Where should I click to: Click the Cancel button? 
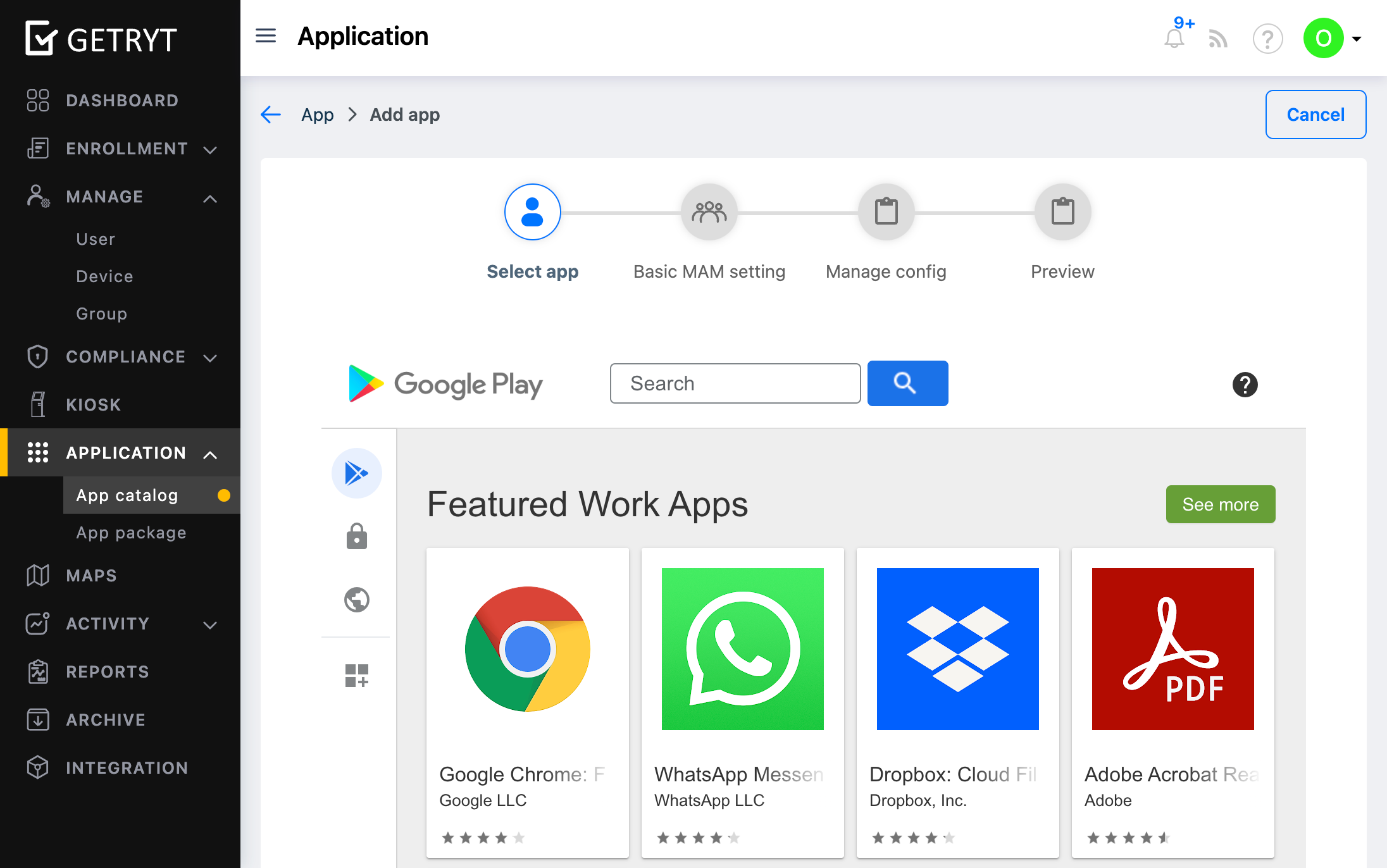pyautogui.click(x=1315, y=115)
